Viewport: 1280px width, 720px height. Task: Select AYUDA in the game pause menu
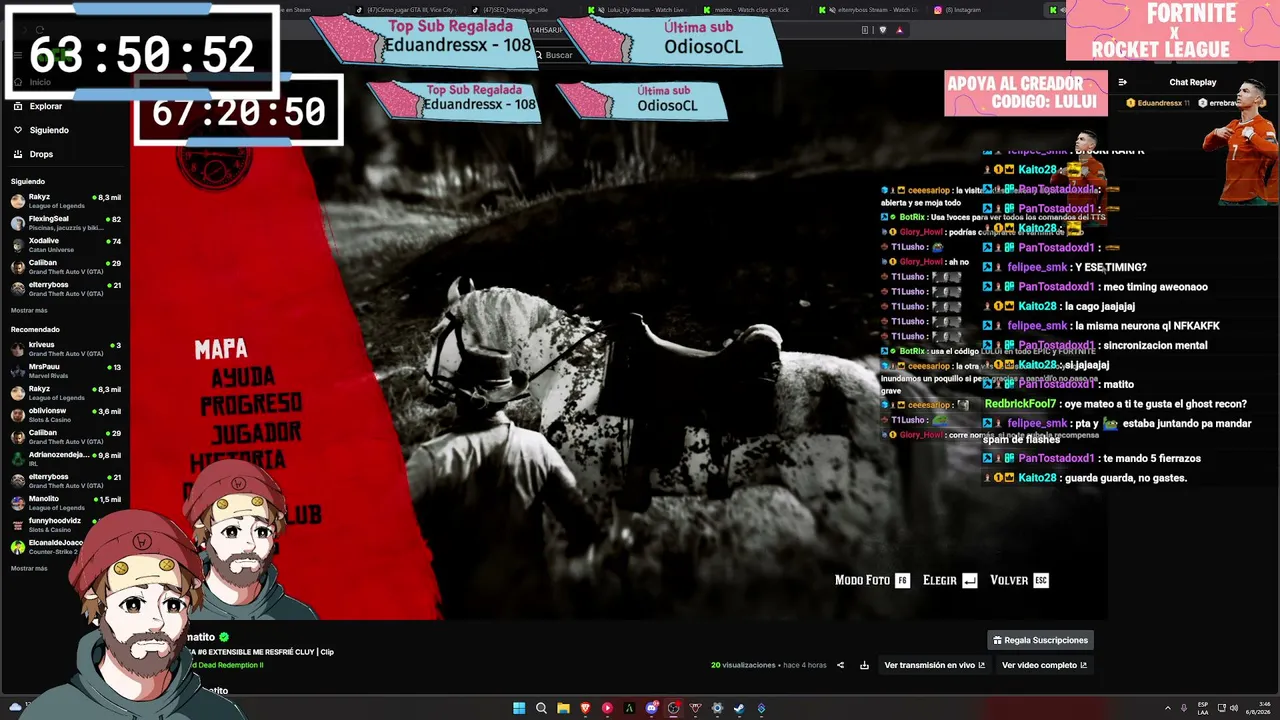(243, 378)
